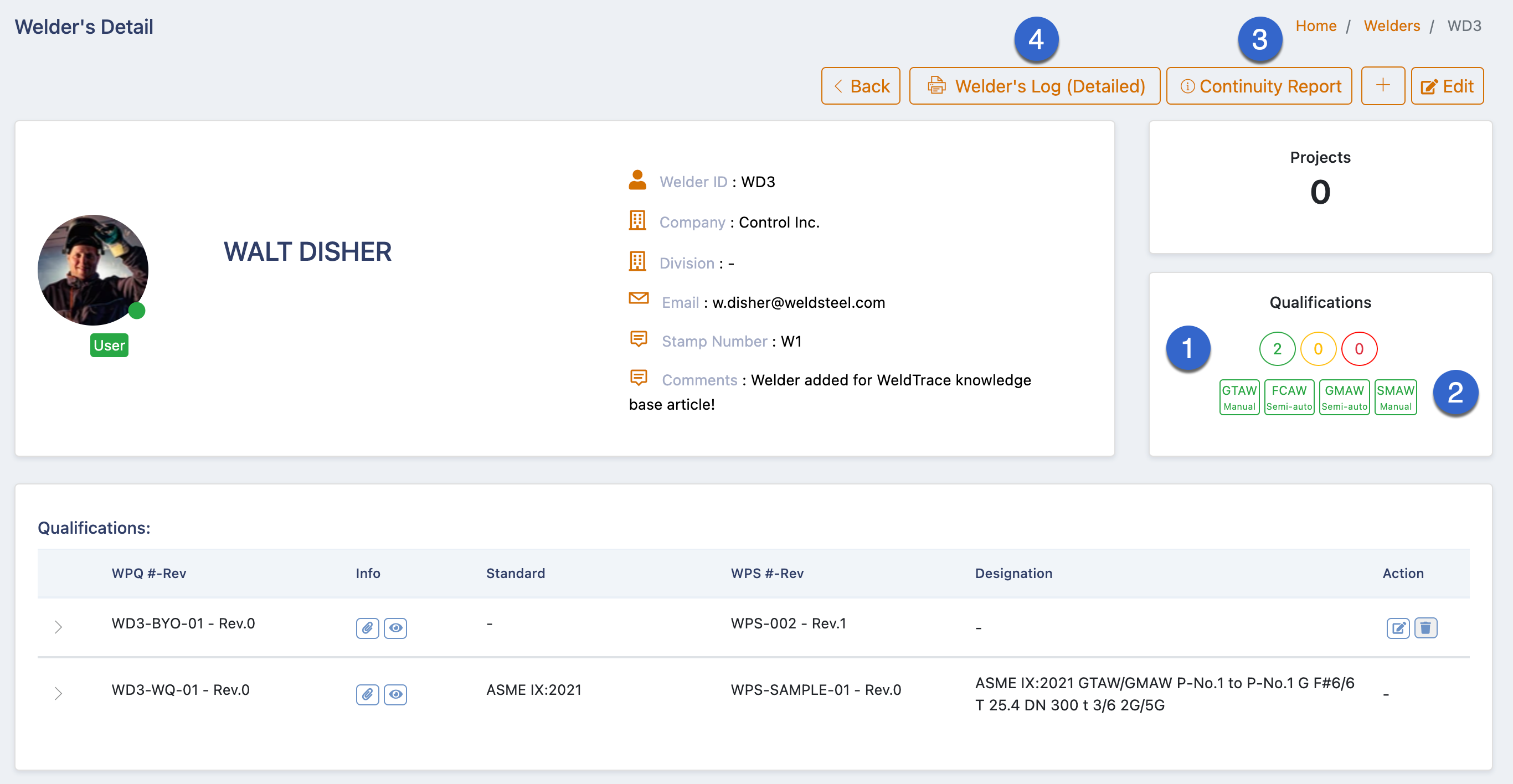This screenshot has width=1513, height=784.
Task: Click the Comments speech icon
Action: [639, 378]
